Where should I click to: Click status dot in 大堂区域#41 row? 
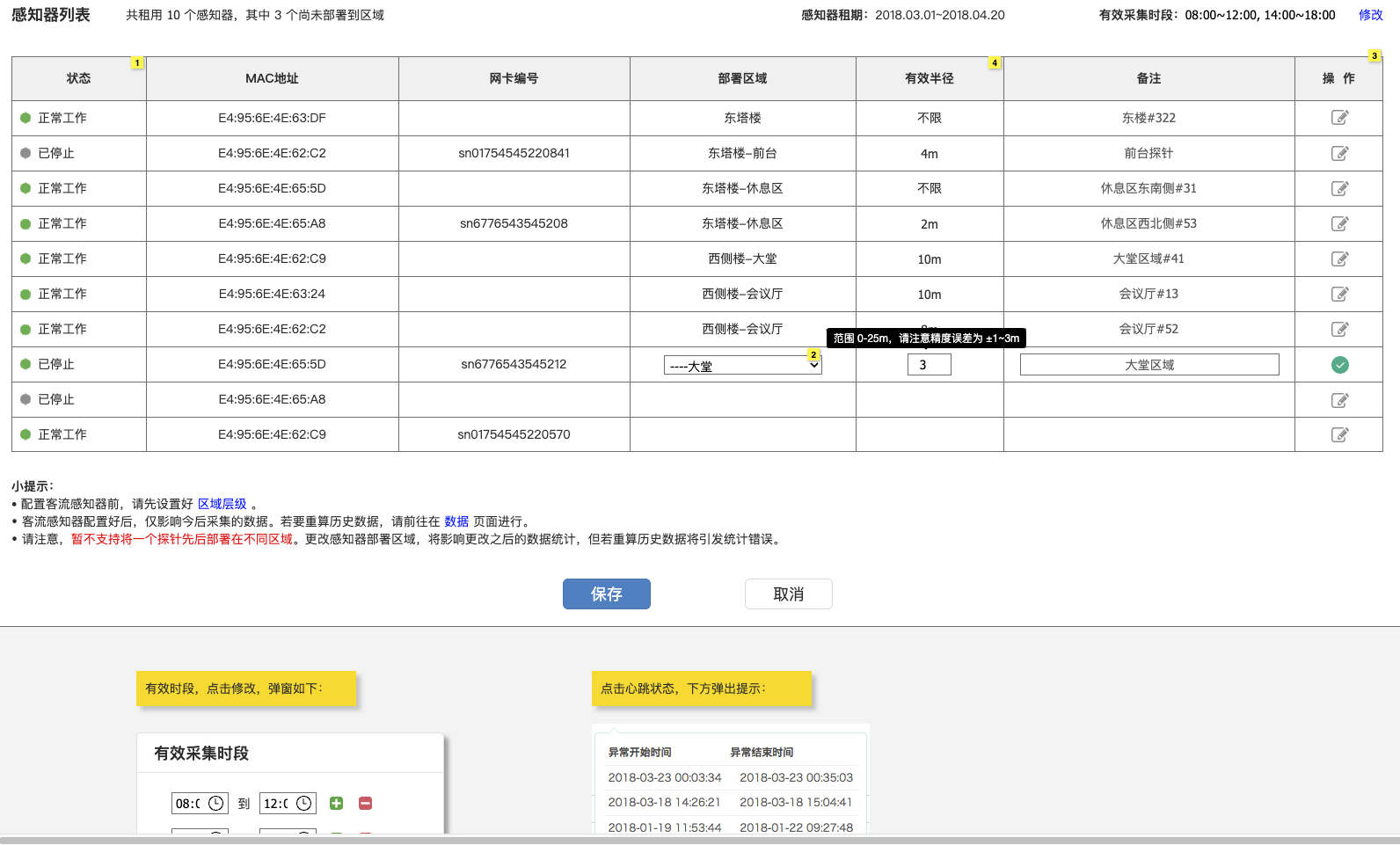coord(26,259)
